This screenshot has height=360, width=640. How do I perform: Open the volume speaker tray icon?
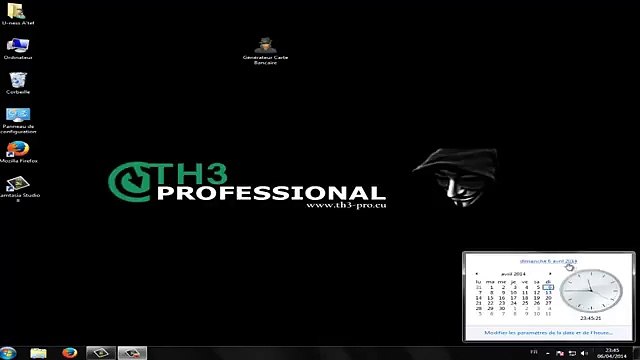point(584,353)
